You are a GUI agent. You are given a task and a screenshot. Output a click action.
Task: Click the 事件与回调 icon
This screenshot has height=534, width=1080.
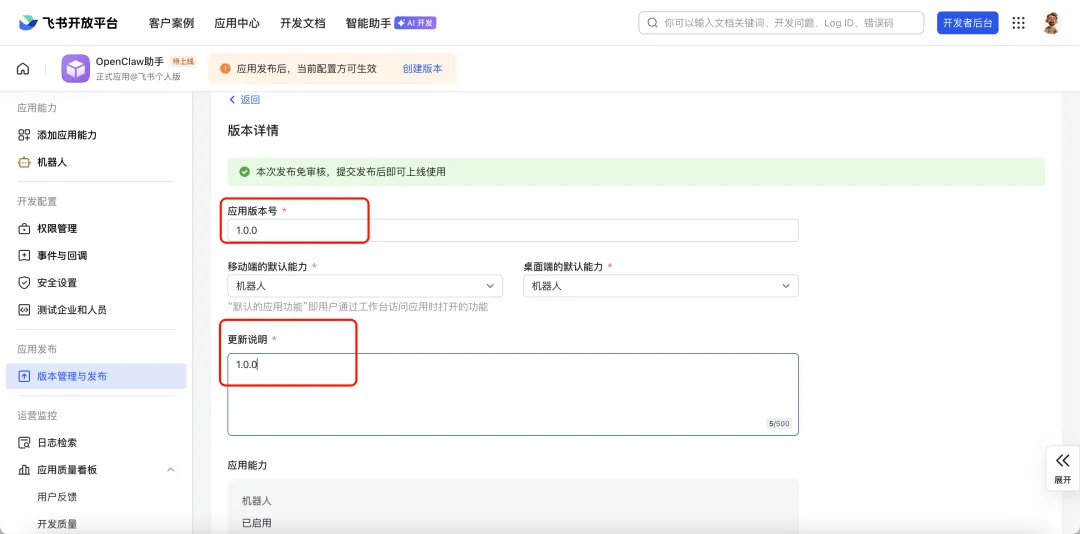pyautogui.click(x=24, y=256)
